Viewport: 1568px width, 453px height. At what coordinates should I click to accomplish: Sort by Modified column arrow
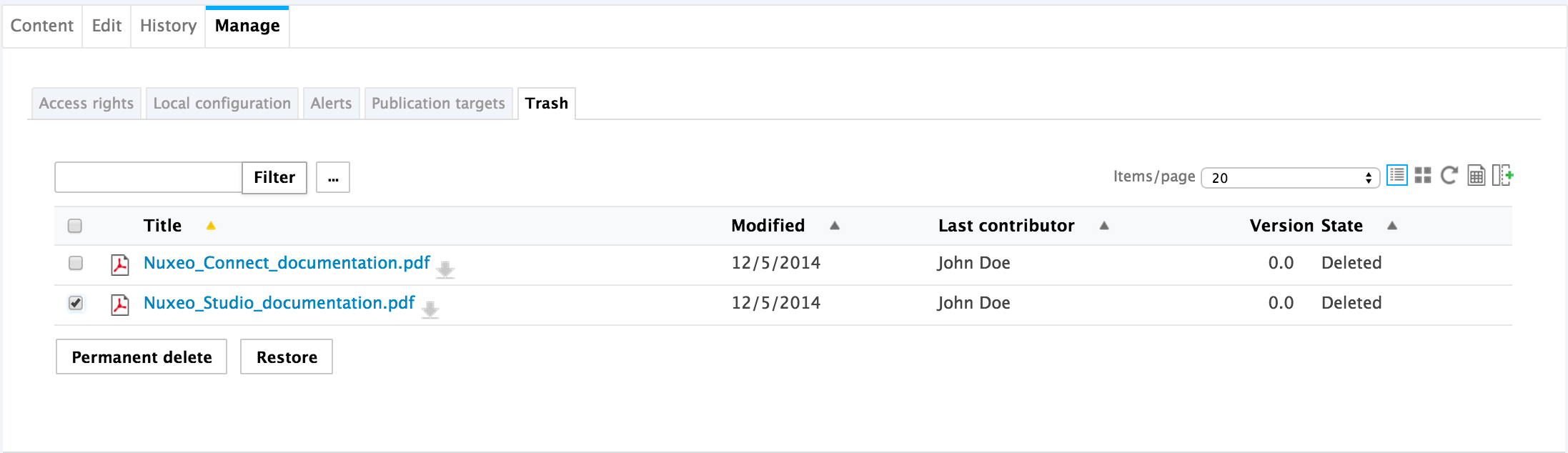pos(834,226)
